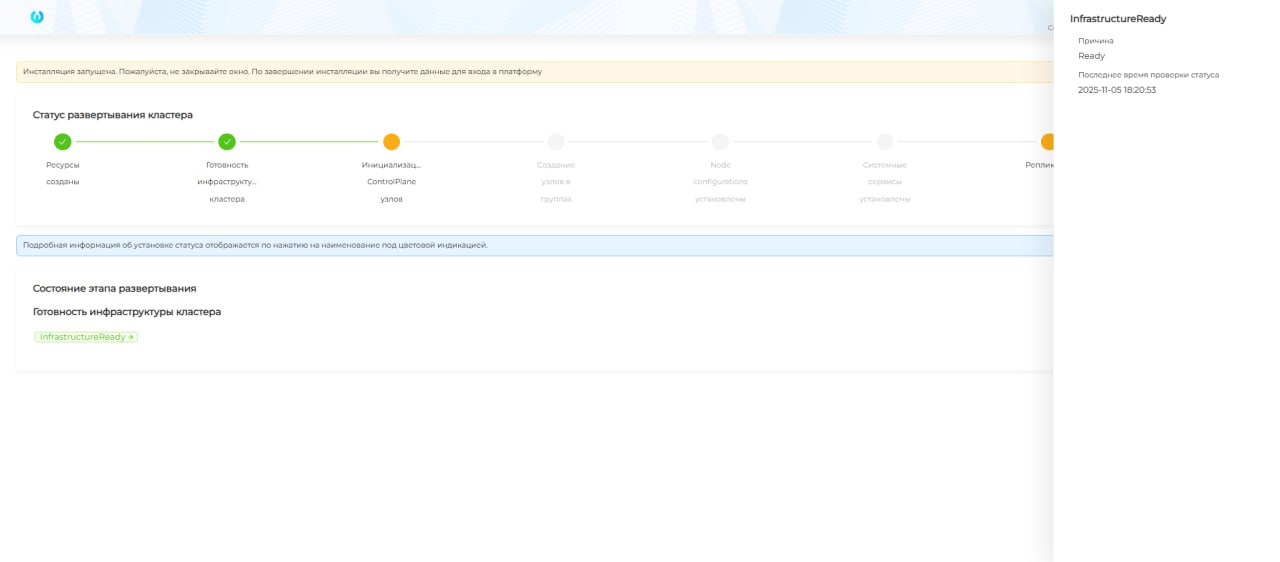Click the green InfrastructureReady status tag
Image resolution: width=1280 pixels, height=562 pixels.
(x=86, y=337)
